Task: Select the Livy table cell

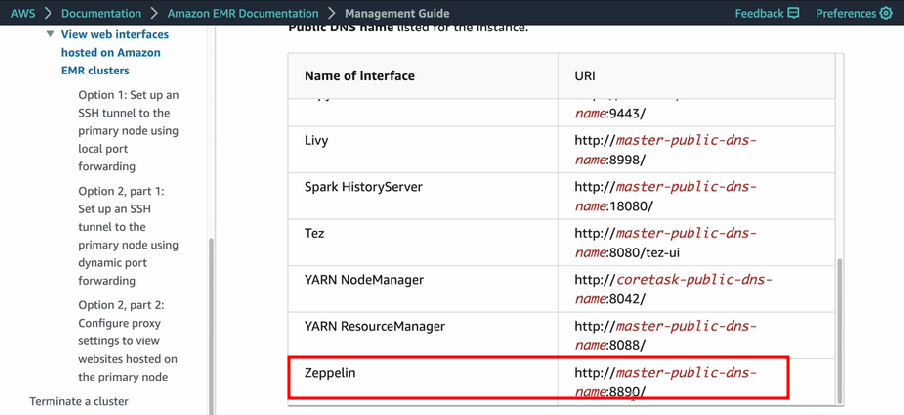Action: [x=423, y=149]
